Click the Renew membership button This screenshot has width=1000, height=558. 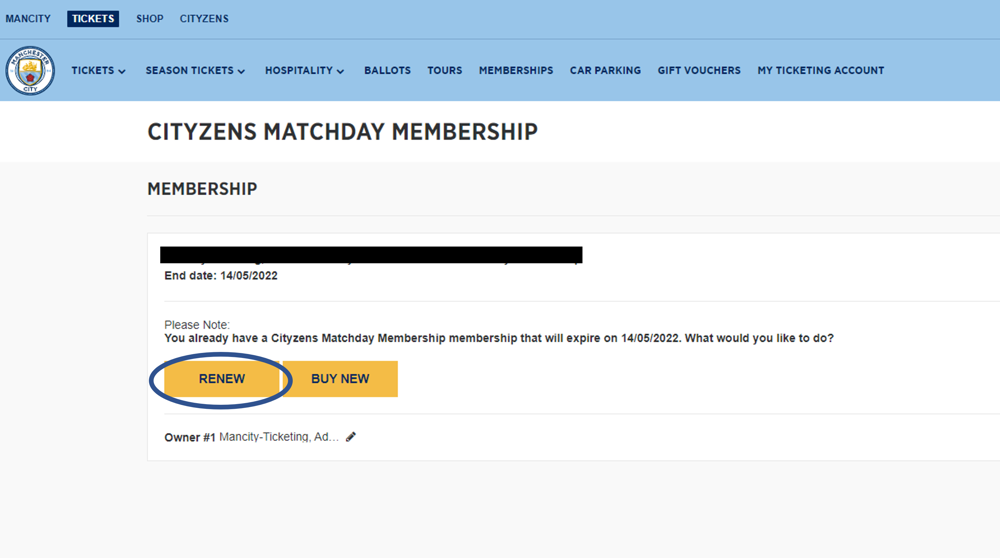point(221,379)
